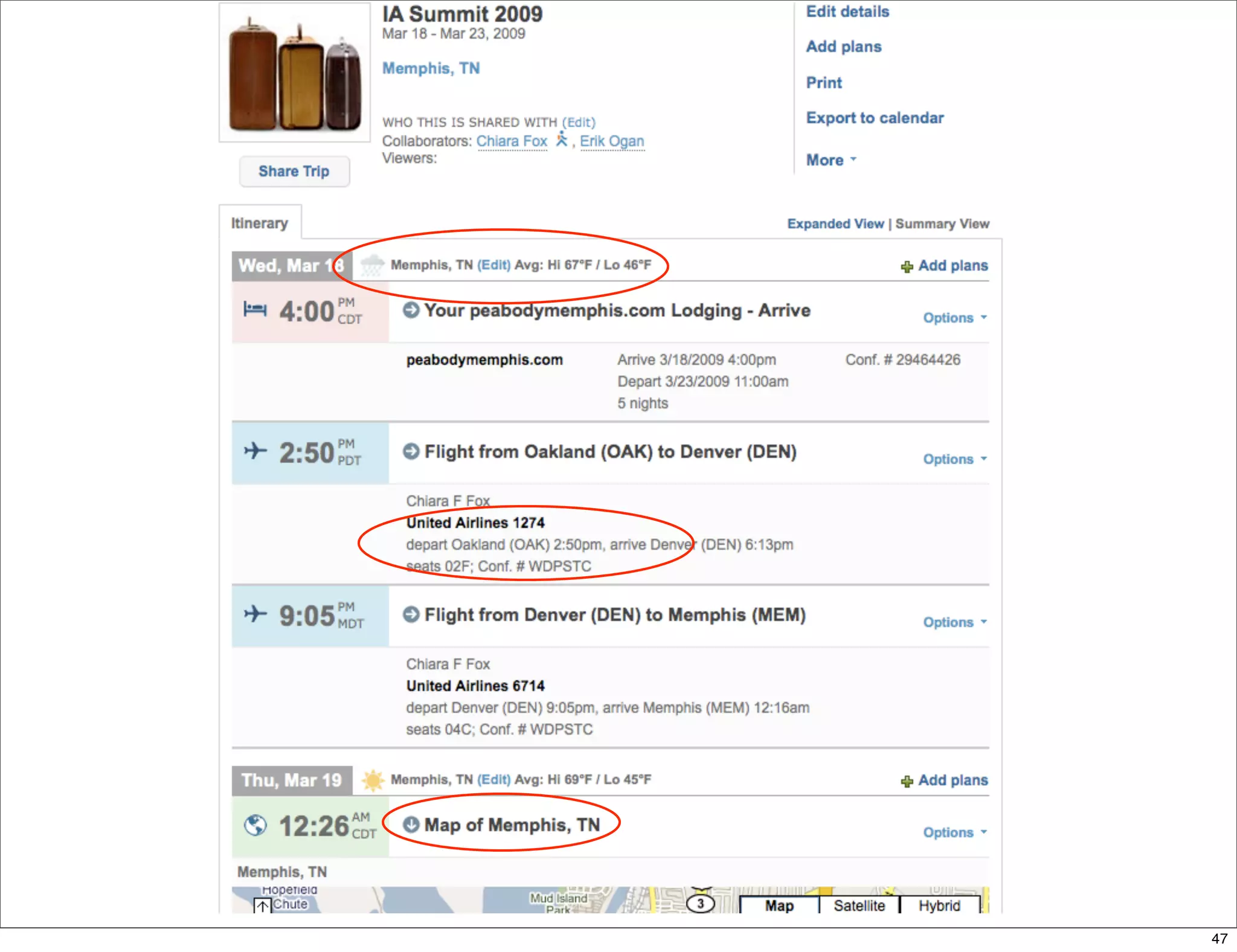The image size is (1237, 952).
Task: Switch to Summary View
Action: pos(942,224)
